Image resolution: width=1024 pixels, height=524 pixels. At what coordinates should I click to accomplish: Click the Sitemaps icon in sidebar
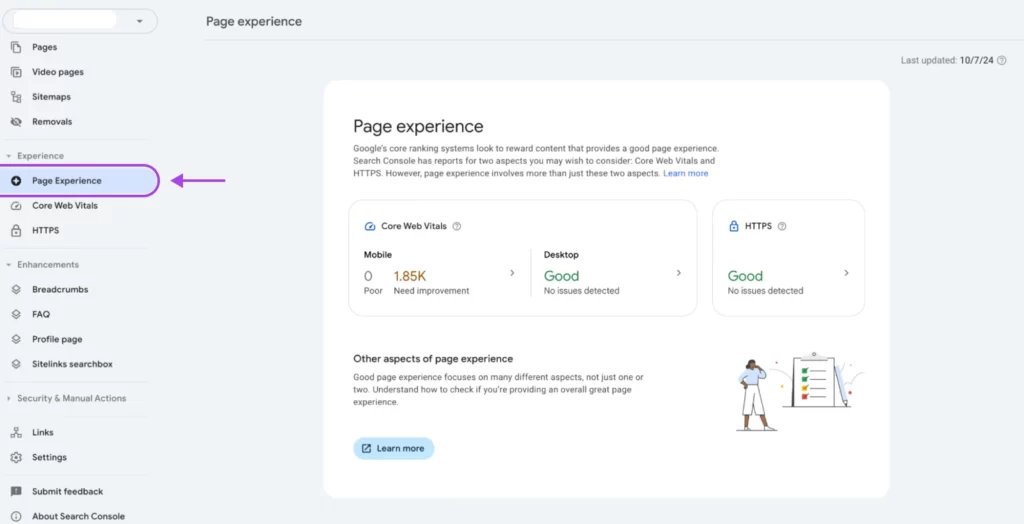pos(15,97)
